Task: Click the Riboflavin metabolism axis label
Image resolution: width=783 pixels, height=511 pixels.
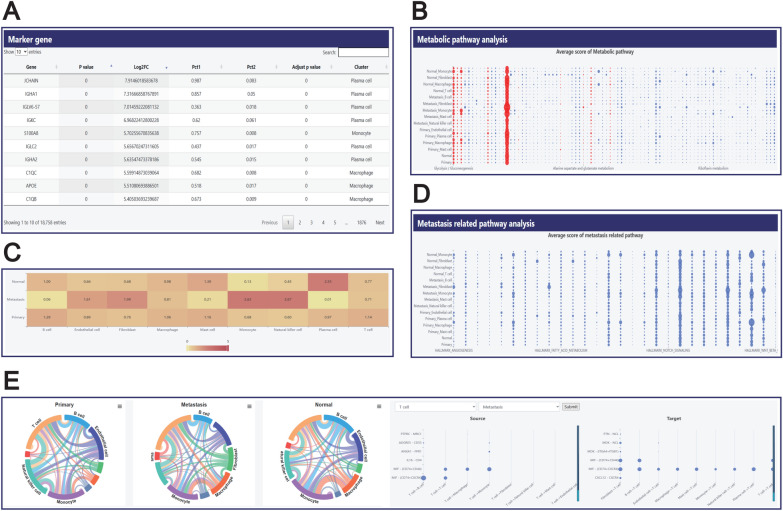Action: pos(713,168)
